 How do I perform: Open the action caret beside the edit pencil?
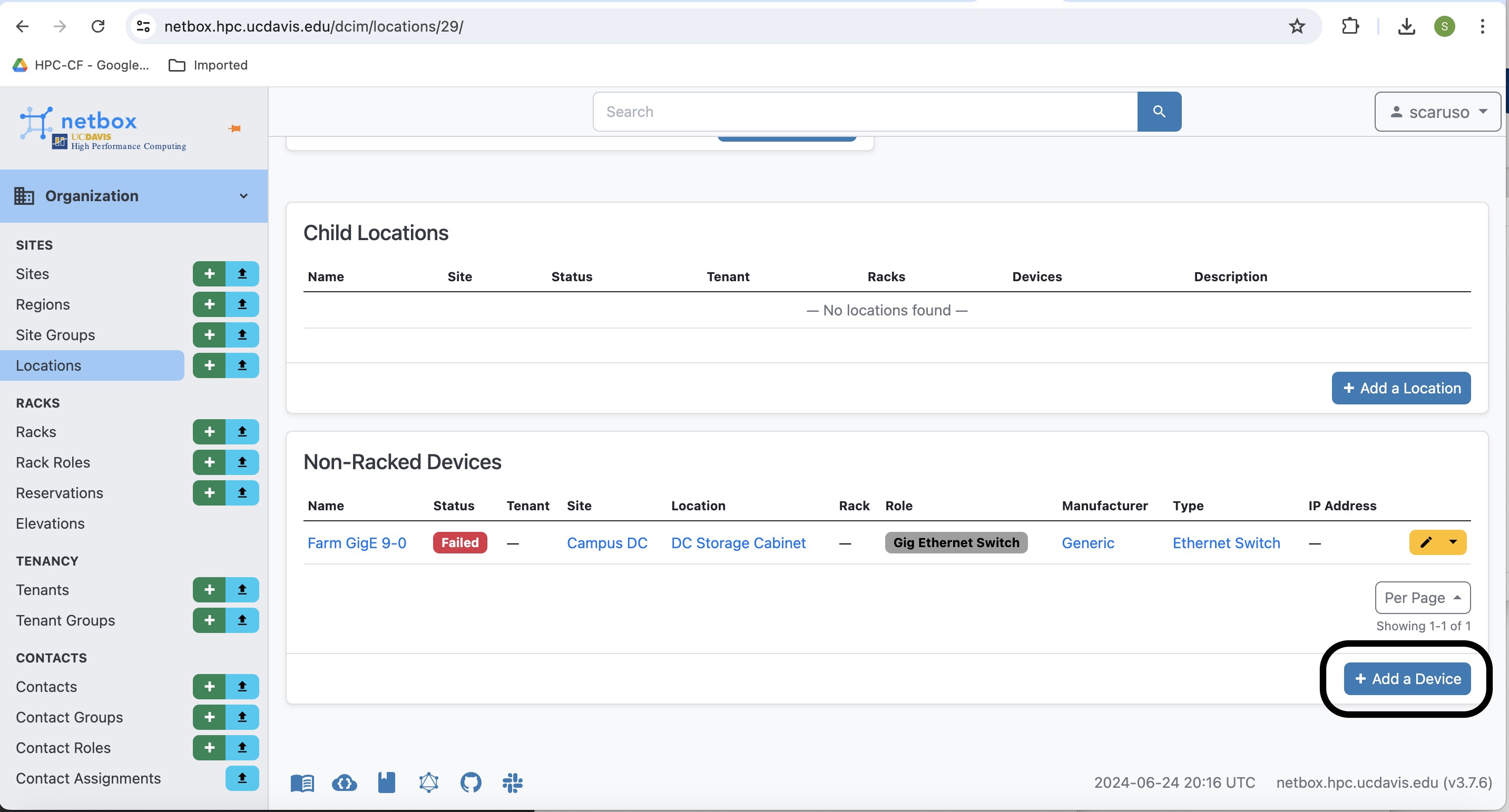pyautogui.click(x=1453, y=542)
